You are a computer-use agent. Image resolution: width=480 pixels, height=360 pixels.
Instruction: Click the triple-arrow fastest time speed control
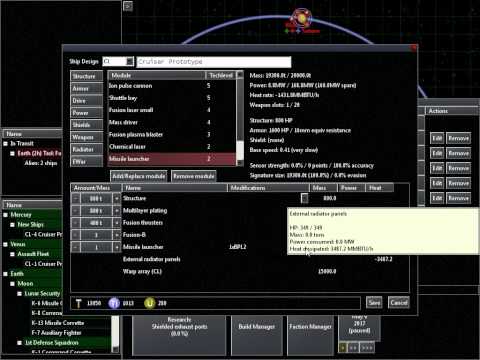pyautogui.click(x=367, y=348)
